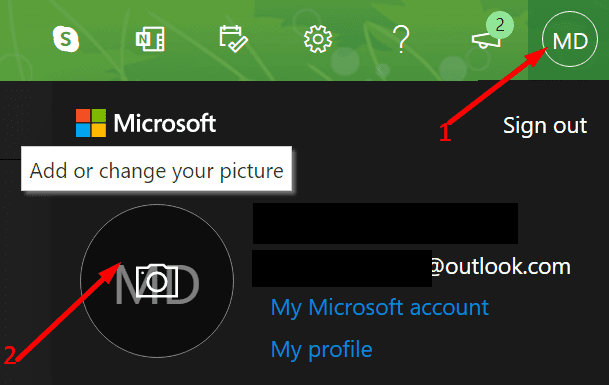Open My profile link
Image resolution: width=609 pixels, height=385 pixels.
[x=322, y=349]
